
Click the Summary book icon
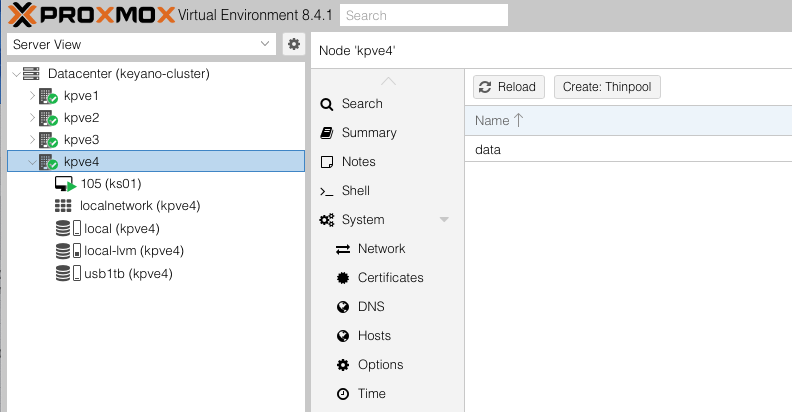[327, 133]
